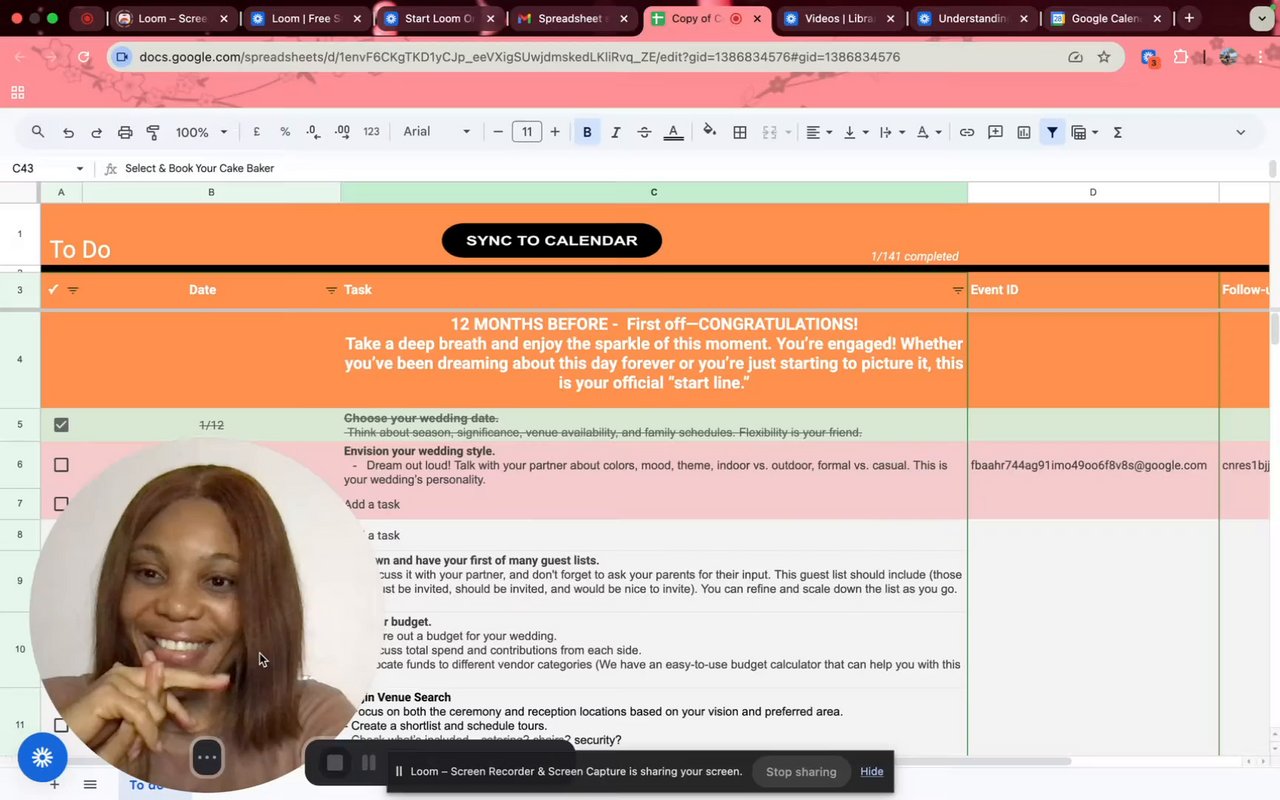Open the fill color paint bucket

(x=709, y=132)
